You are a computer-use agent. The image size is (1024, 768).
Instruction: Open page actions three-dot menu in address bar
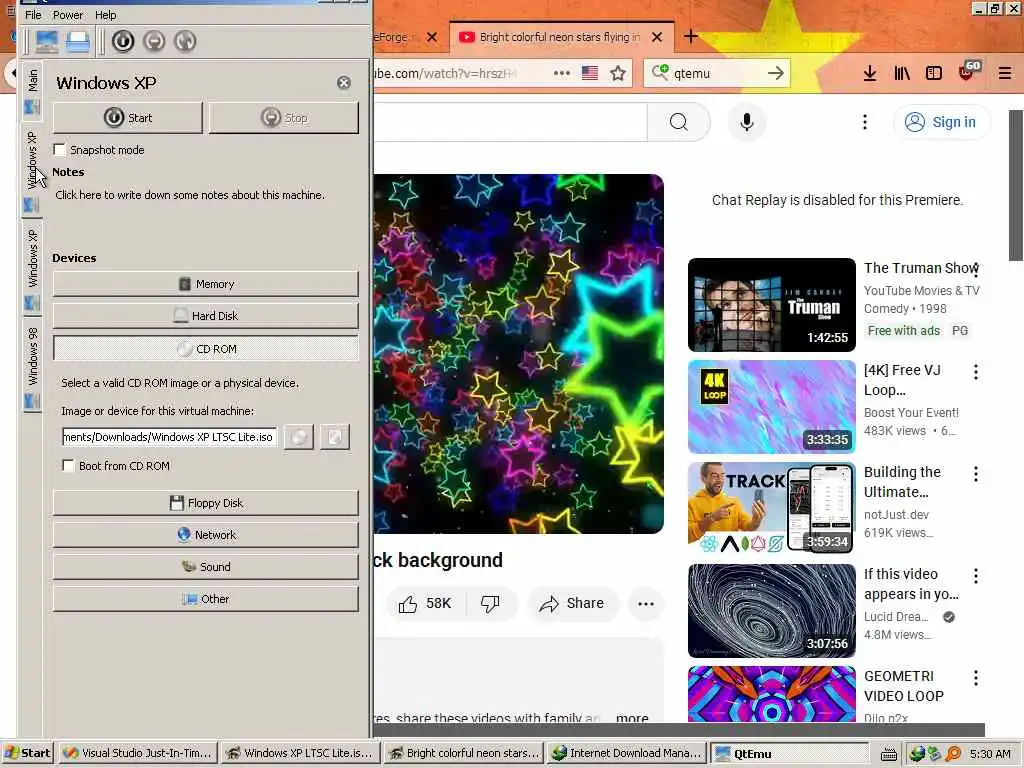click(x=562, y=73)
